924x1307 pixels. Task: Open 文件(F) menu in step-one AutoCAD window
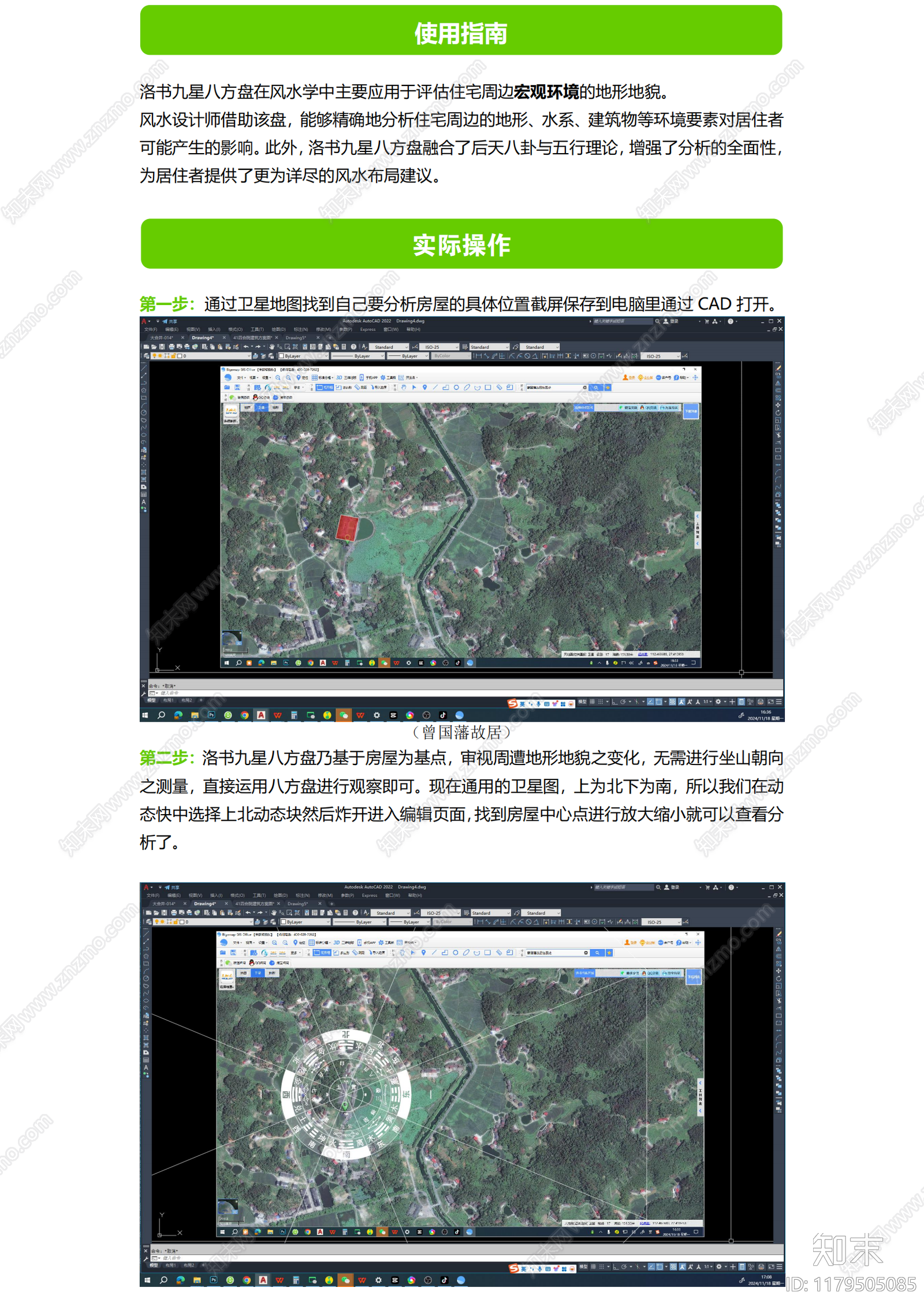[151, 329]
